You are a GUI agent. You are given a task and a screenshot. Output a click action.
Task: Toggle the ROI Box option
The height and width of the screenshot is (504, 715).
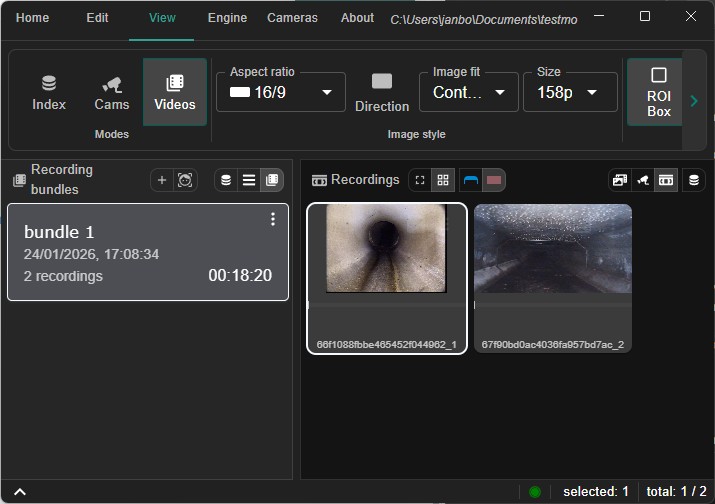658,92
